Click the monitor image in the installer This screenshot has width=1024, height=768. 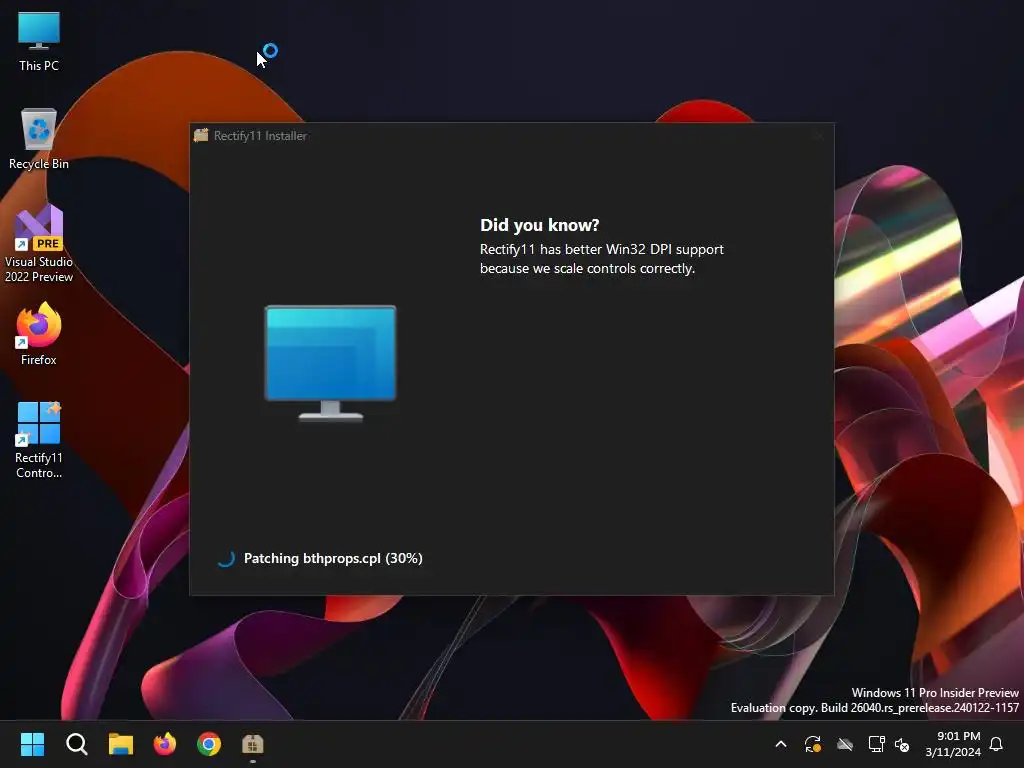pyautogui.click(x=330, y=363)
